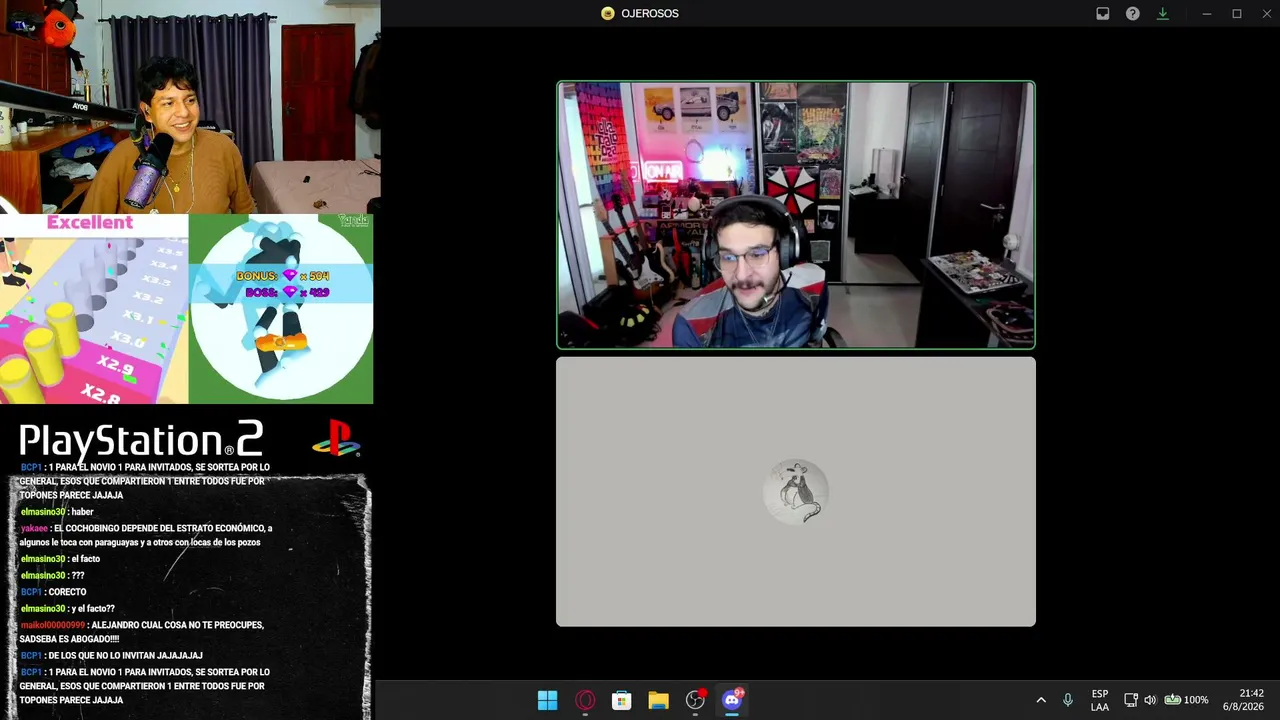Click the OJEROSOS group avatar icon
Screen dimensions: 1280x720
tap(607, 14)
